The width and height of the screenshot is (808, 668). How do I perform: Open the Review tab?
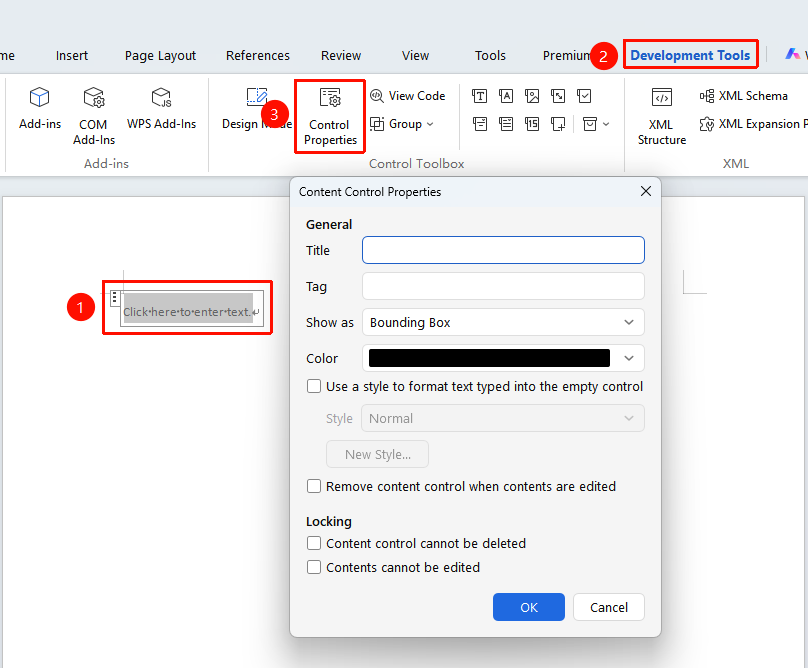(341, 56)
